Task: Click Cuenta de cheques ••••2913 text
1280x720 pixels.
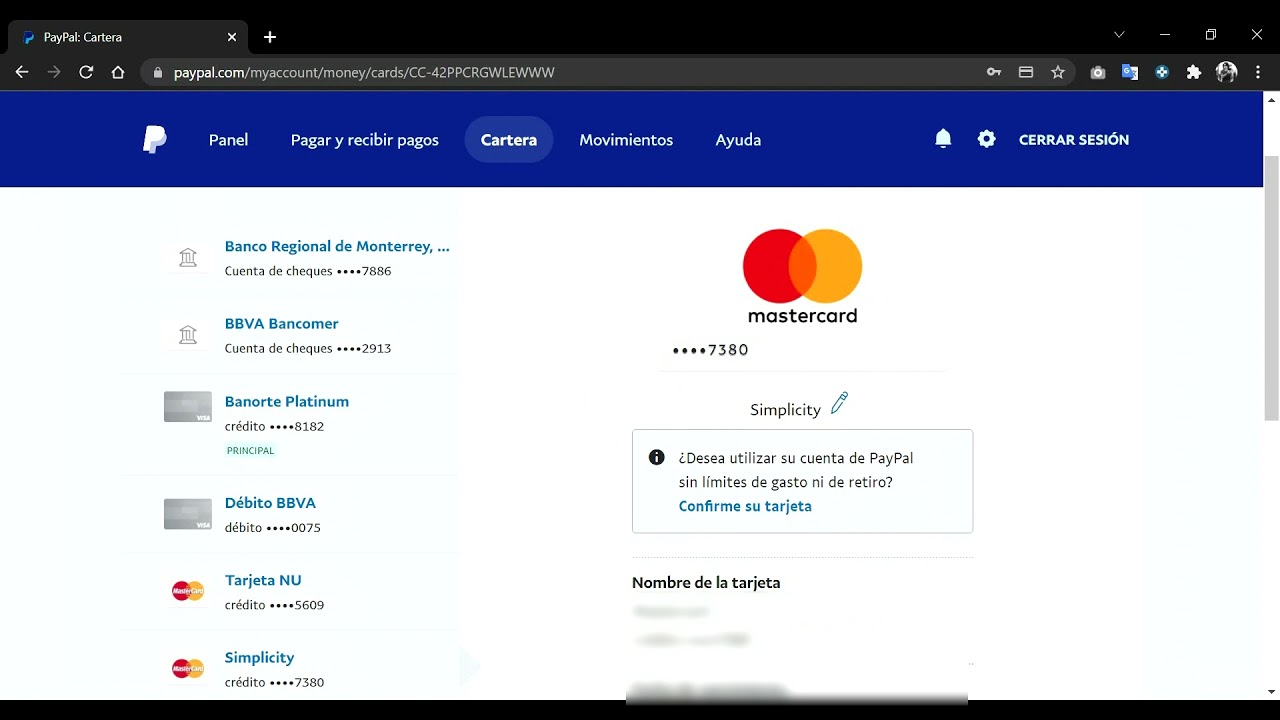Action: point(308,348)
